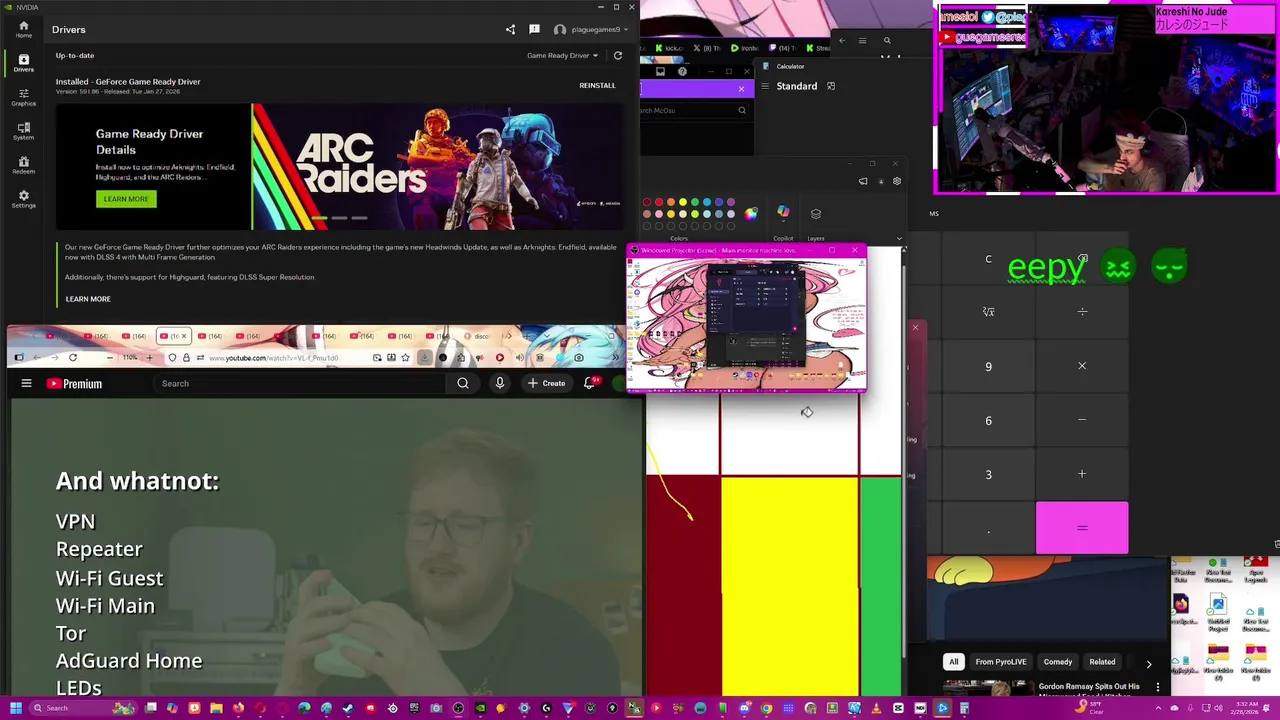The image size is (1280, 720).
Task: Refresh driver list in NVIDIA app
Action: (x=618, y=56)
